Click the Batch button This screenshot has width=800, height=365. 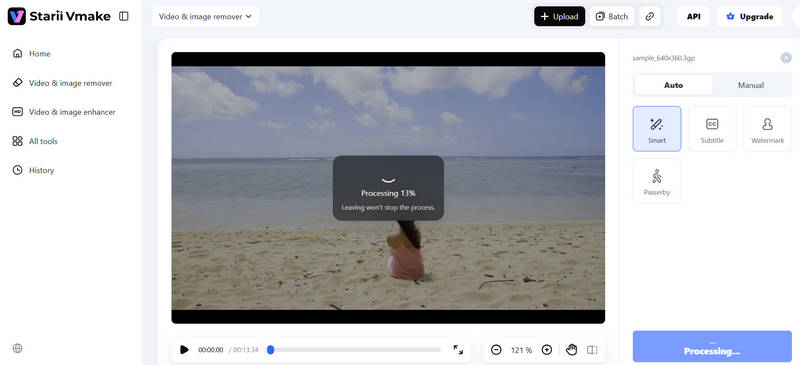pyautogui.click(x=612, y=16)
